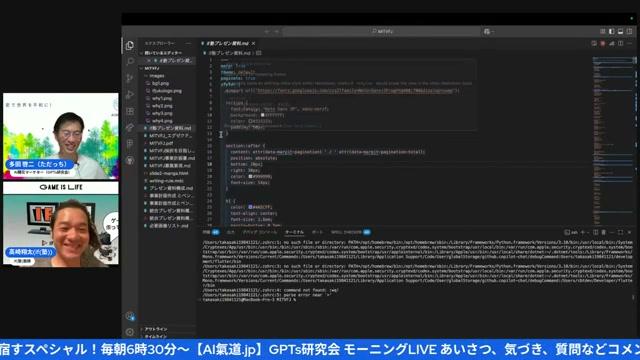
Task: Open why3.png in the explorer
Action: point(162,113)
